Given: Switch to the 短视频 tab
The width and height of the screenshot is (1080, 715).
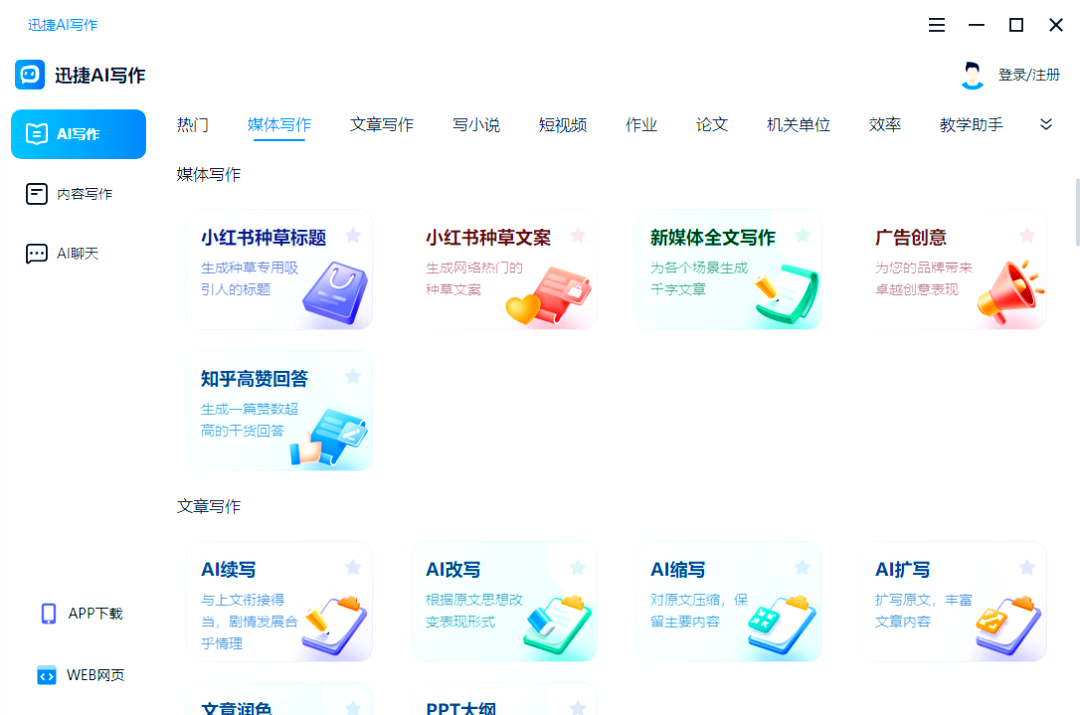Looking at the screenshot, I should tap(563, 125).
